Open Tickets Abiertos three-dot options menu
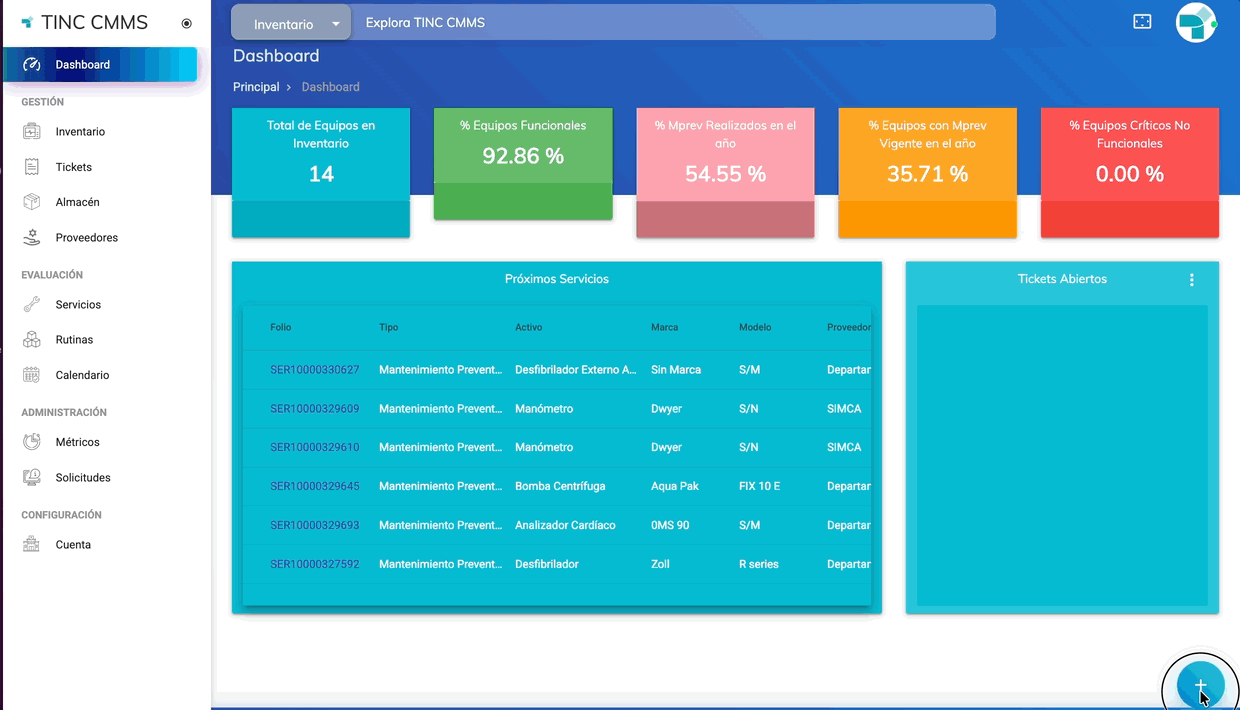 click(1191, 280)
